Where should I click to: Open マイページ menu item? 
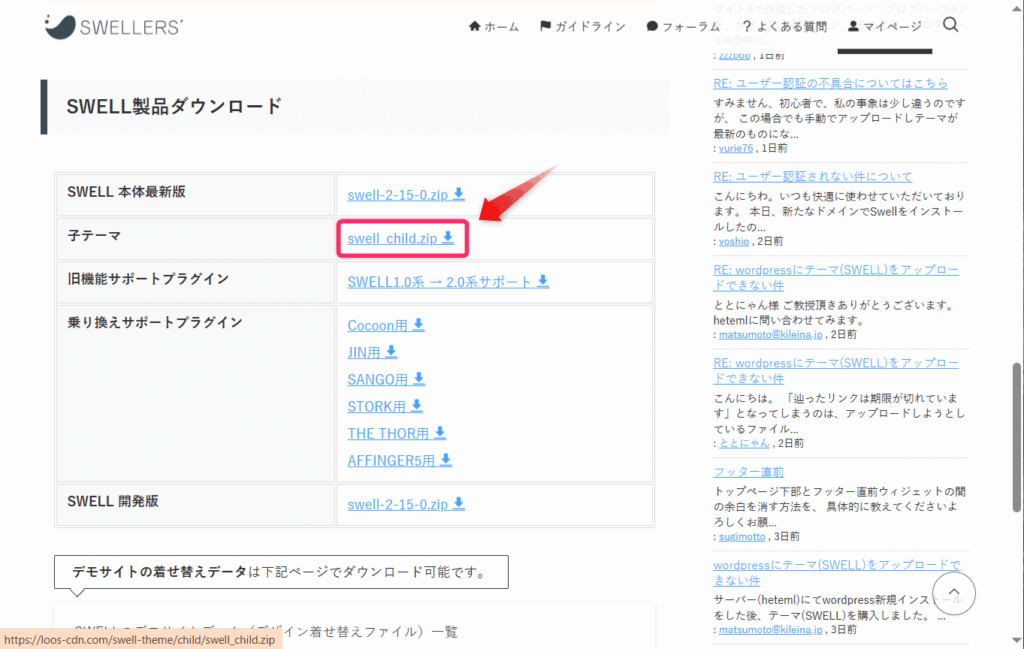pos(885,27)
